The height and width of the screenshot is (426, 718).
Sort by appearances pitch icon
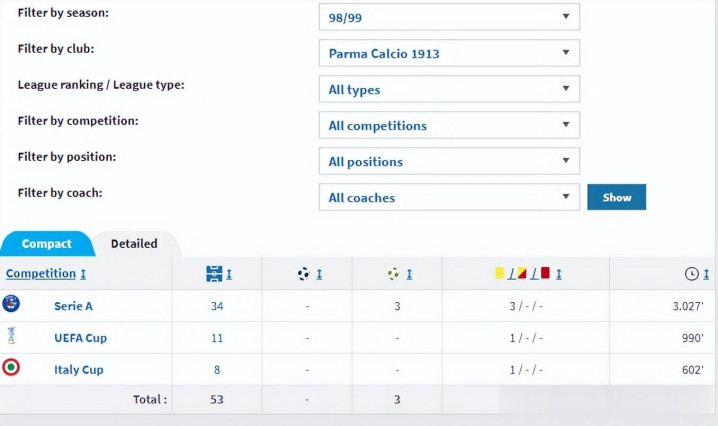tap(214, 274)
